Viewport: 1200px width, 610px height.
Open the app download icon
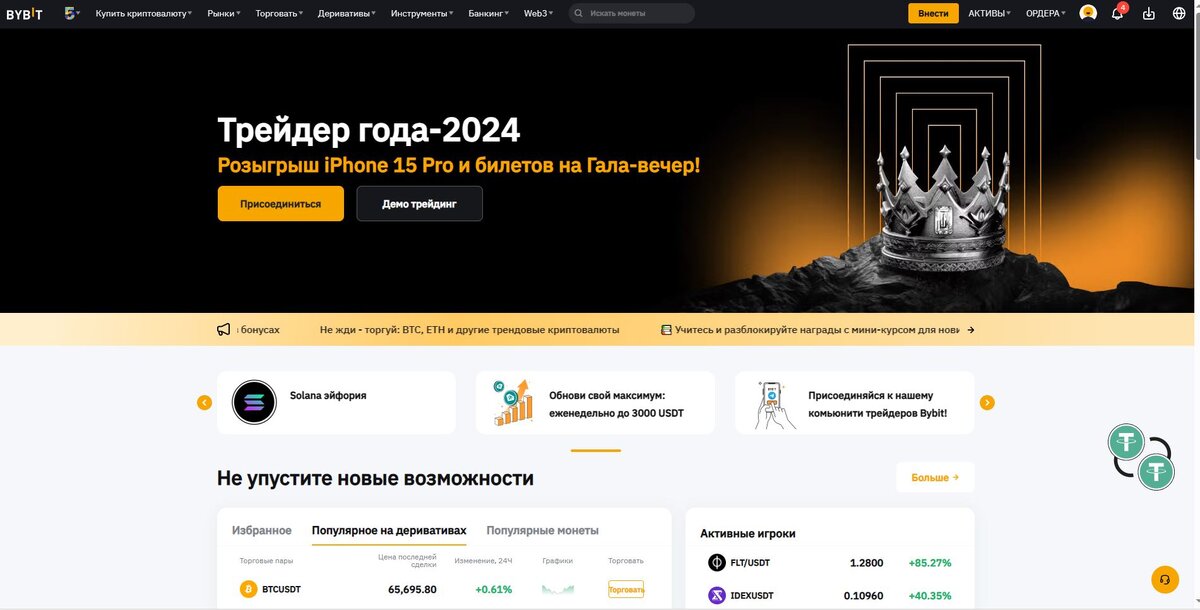1148,13
